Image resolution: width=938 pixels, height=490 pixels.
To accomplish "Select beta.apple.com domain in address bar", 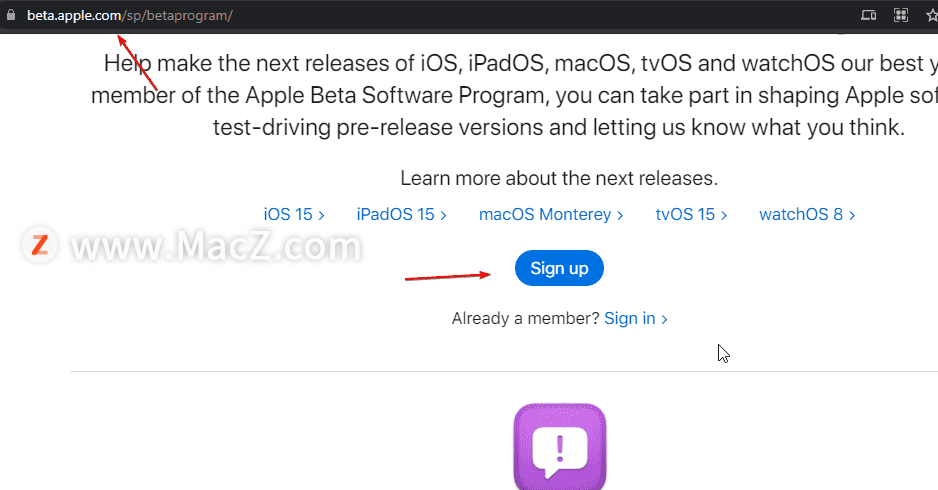I will pos(74,16).
